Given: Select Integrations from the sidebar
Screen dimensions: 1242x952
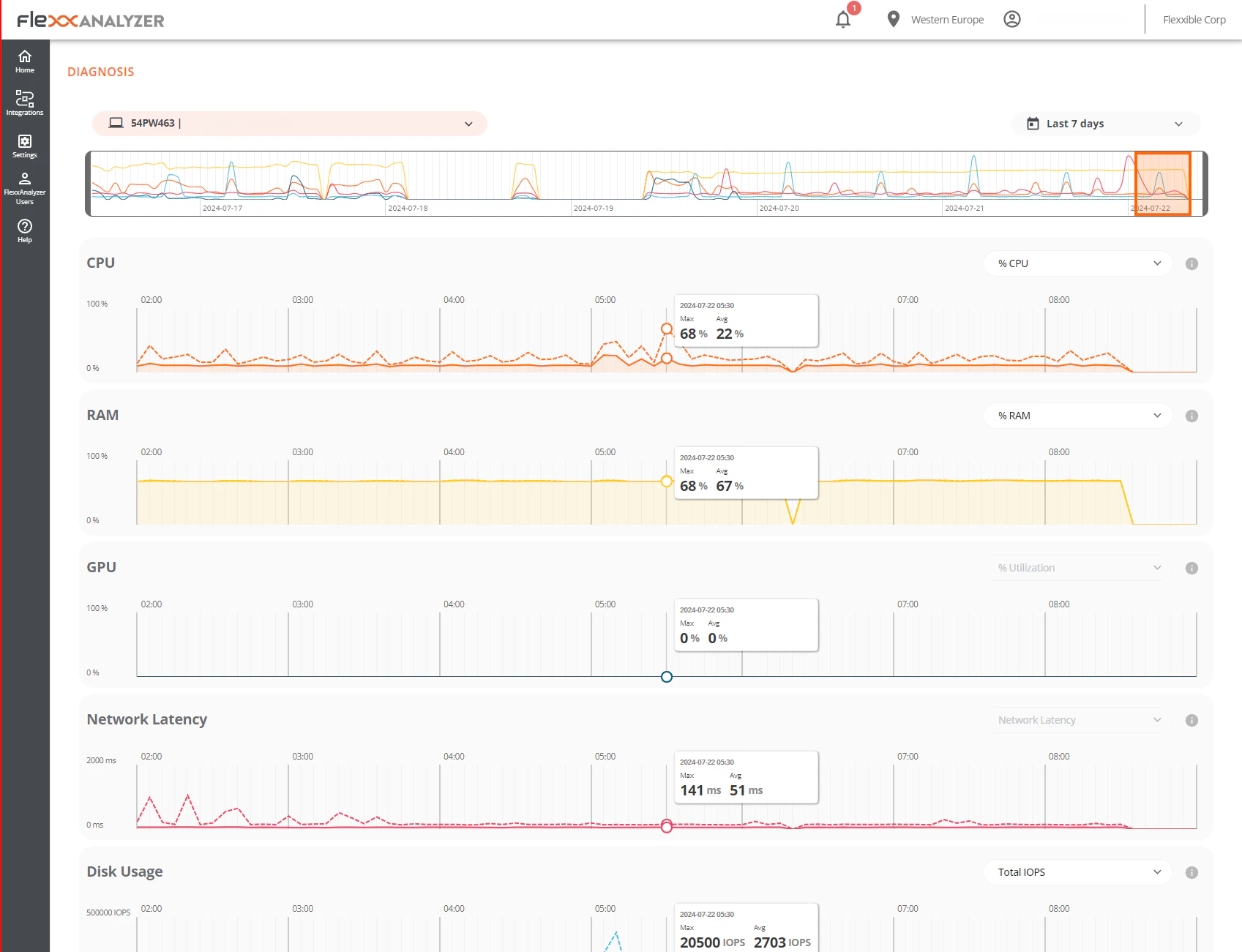Looking at the screenshot, I should coord(24,103).
